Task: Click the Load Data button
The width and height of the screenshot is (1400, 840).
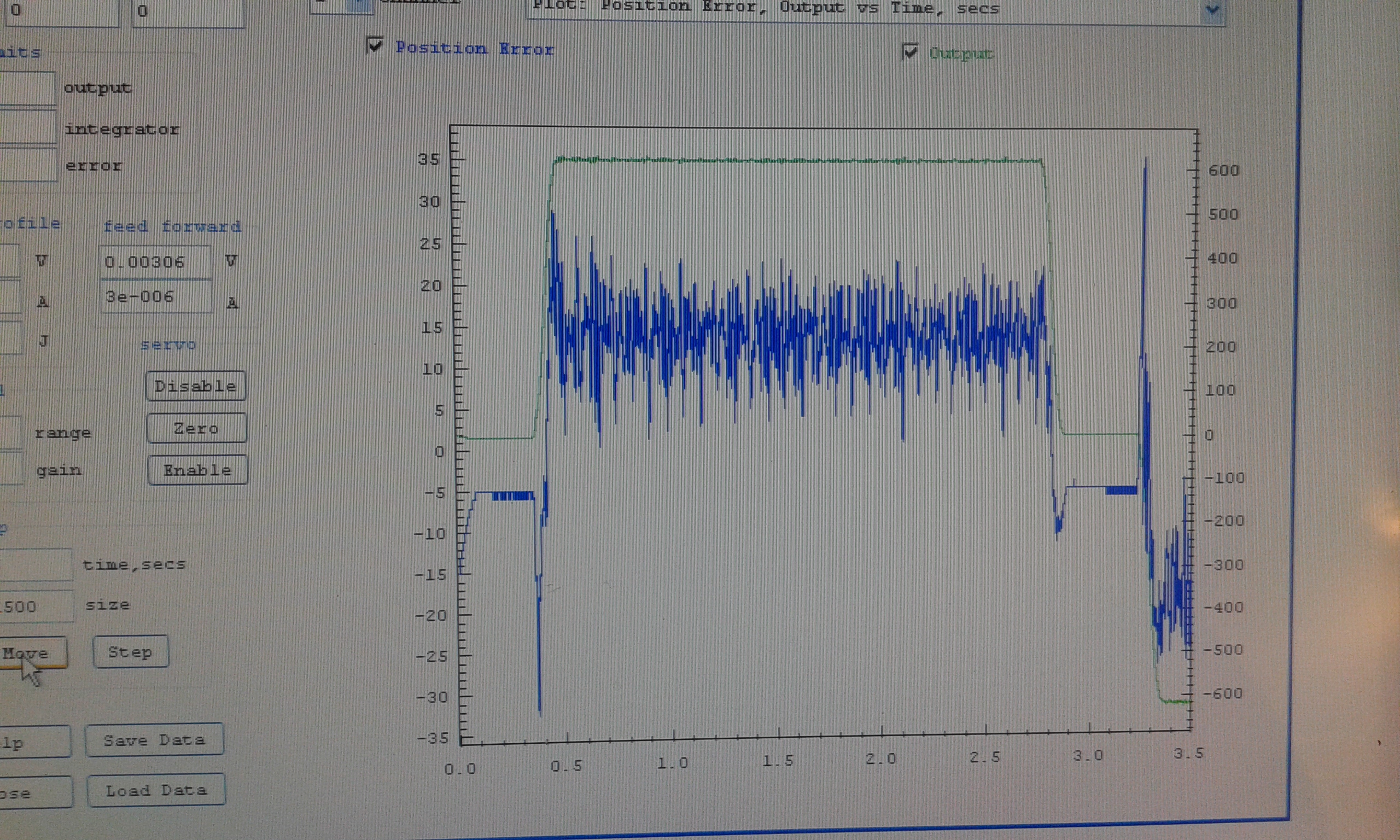Action: tap(156, 790)
